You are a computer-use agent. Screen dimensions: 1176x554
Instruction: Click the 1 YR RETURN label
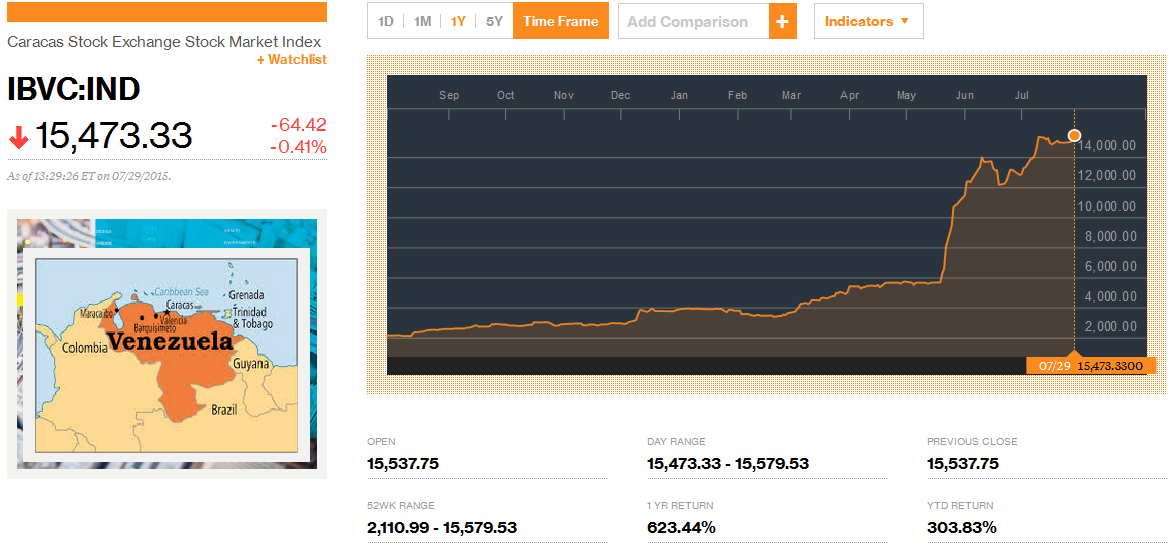pos(680,505)
